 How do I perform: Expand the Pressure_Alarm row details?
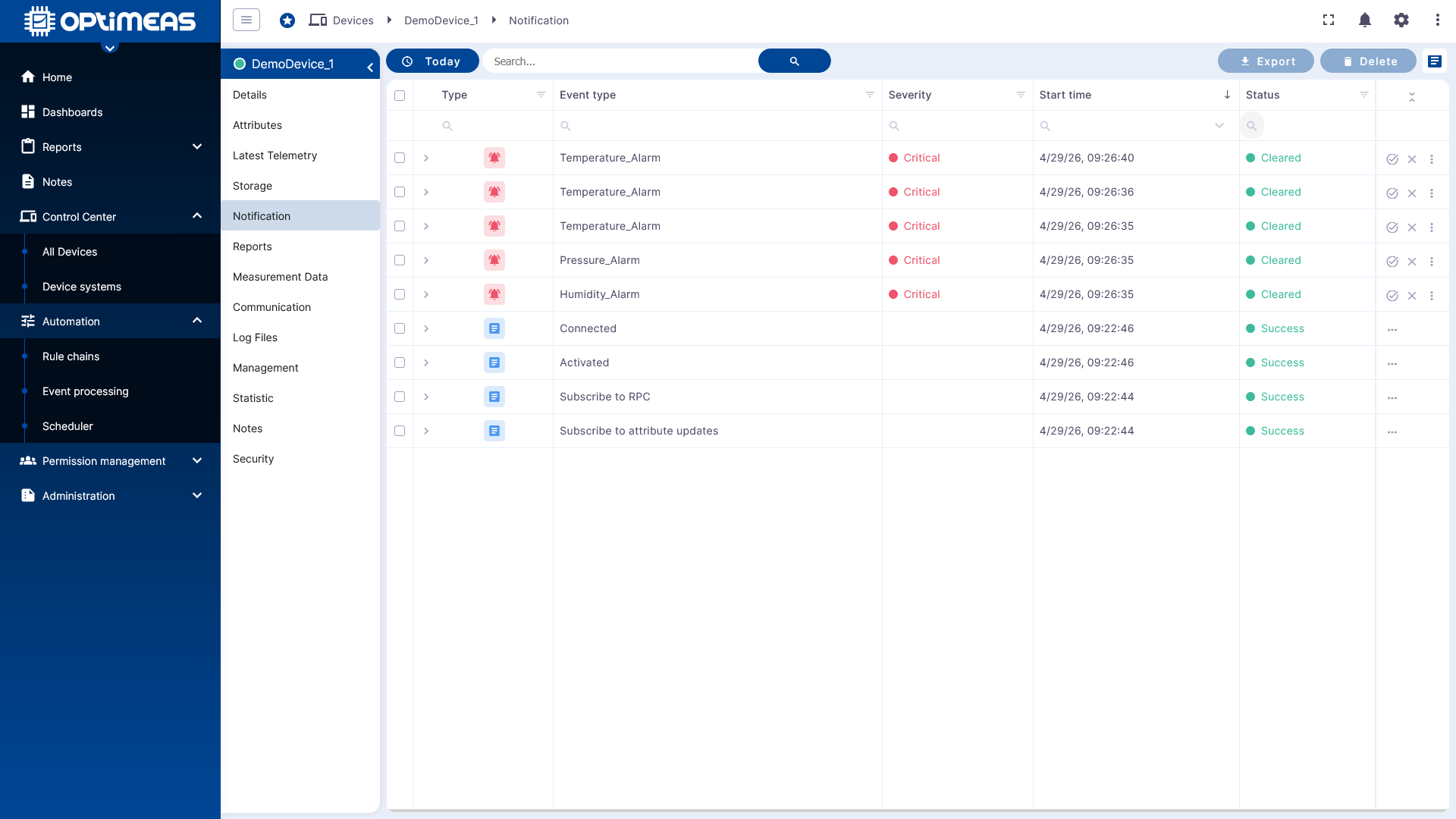pyautogui.click(x=426, y=260)
